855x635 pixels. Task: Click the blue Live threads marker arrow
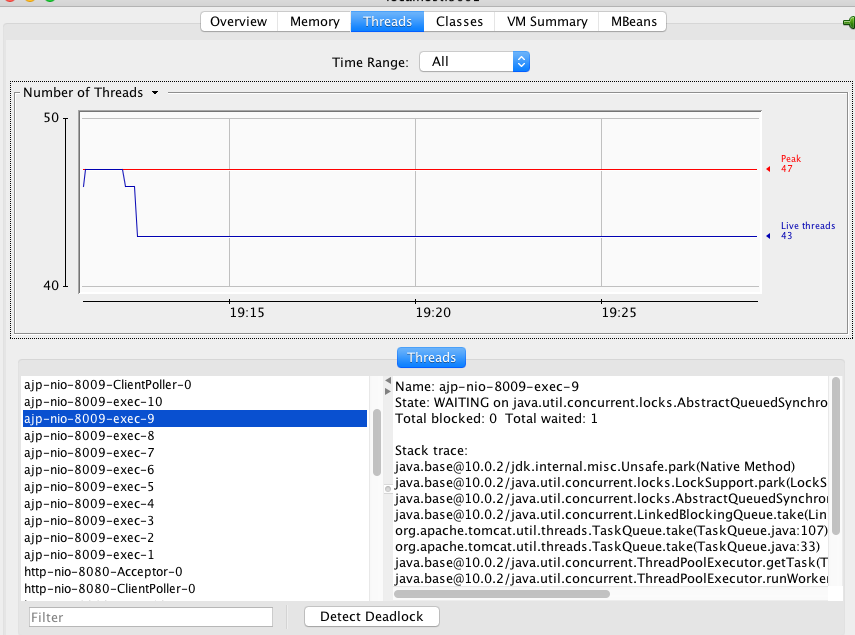(768, 236)
